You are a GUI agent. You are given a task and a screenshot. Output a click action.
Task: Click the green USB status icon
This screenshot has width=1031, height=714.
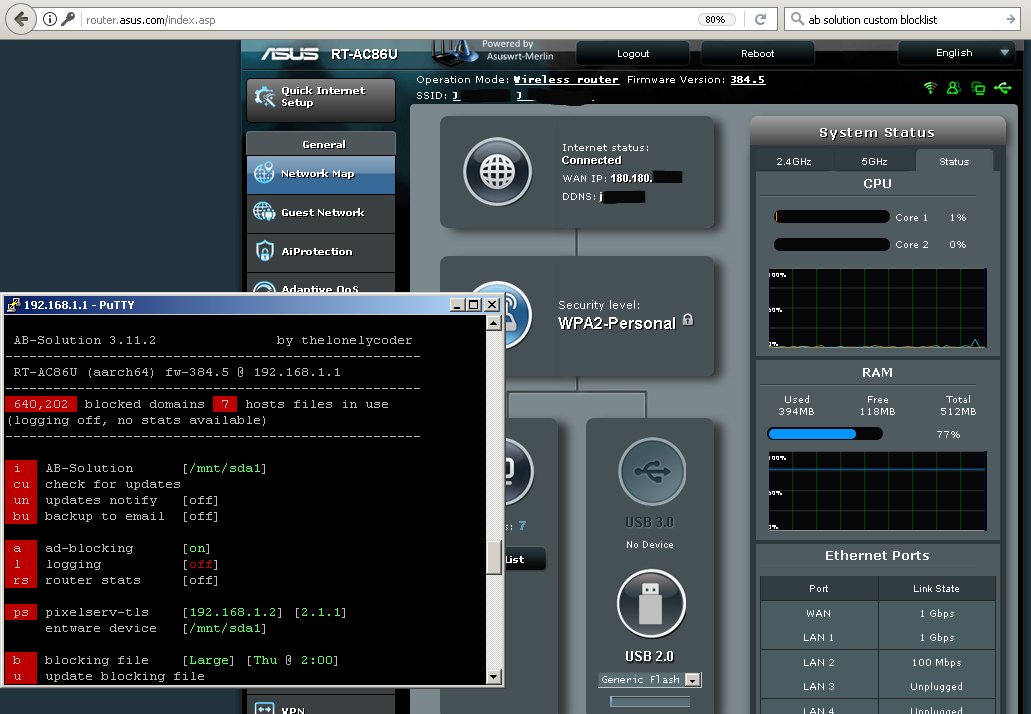pyautogui.click(x=1003, y=87)
